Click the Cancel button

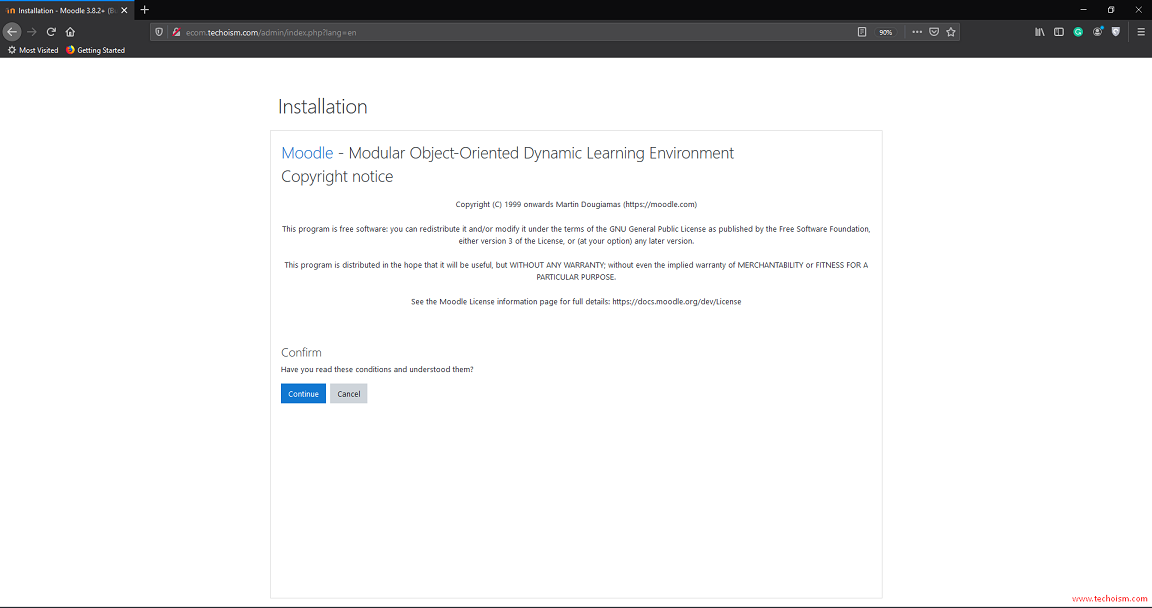pyautogui.click(x=348, y=394)
